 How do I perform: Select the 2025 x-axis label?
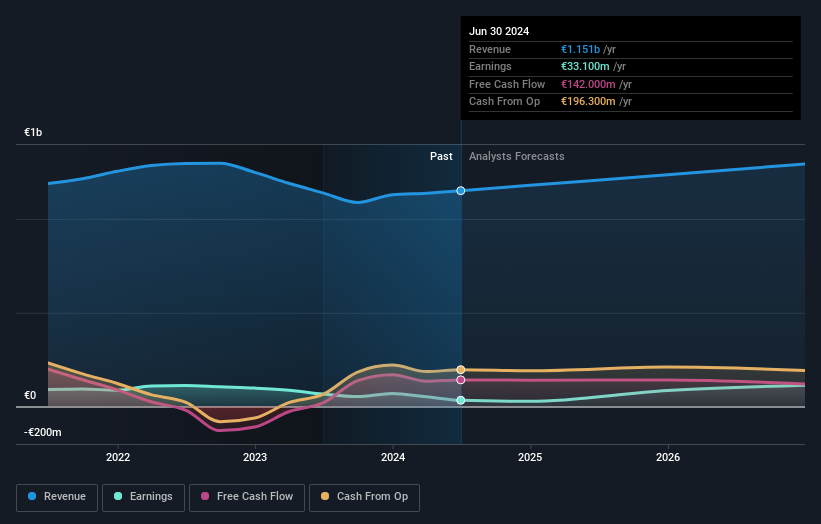[530, 457]
